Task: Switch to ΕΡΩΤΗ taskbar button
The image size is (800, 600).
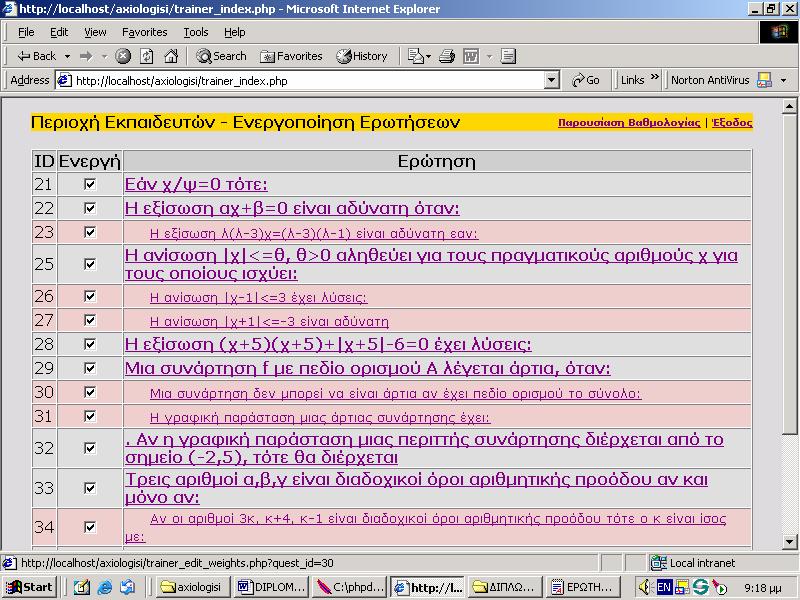Action: [583, 587]
